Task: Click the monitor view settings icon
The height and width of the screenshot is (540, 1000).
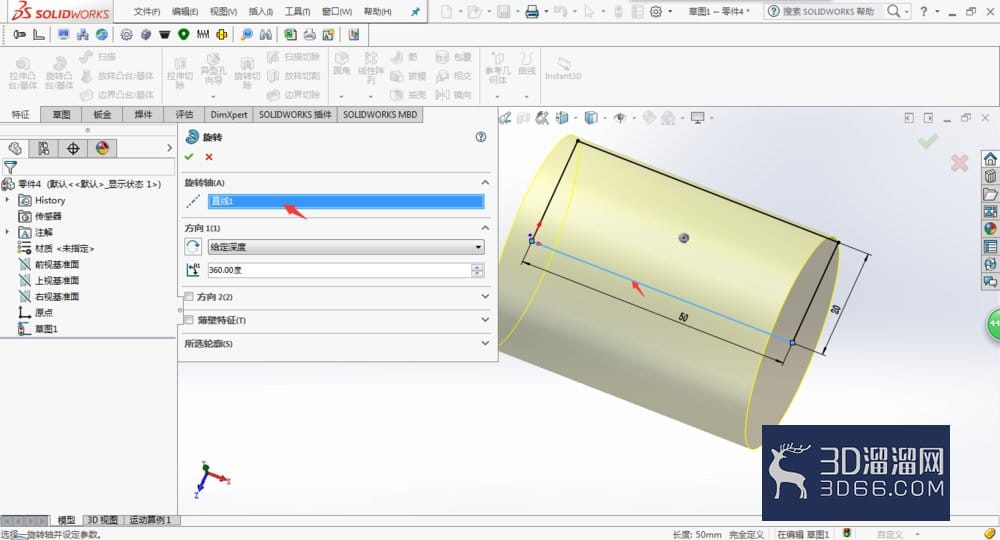Action: coord(698,118)
